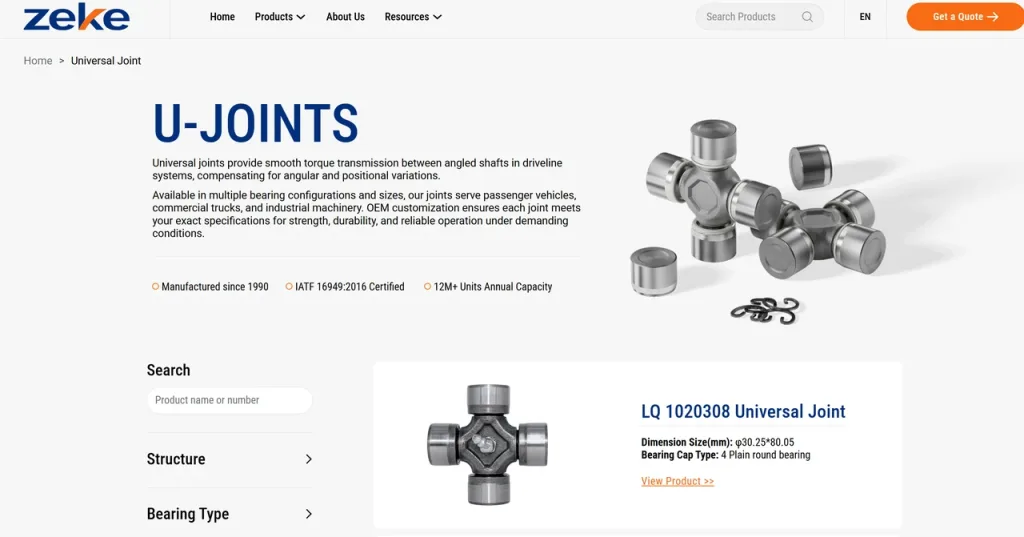Click the LQ 1020308 product thumbnail

[488, 445]
